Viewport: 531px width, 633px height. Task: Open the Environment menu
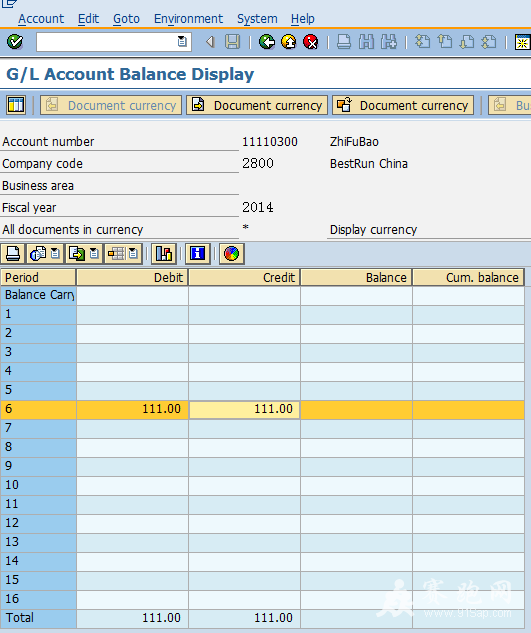point(188,19)
